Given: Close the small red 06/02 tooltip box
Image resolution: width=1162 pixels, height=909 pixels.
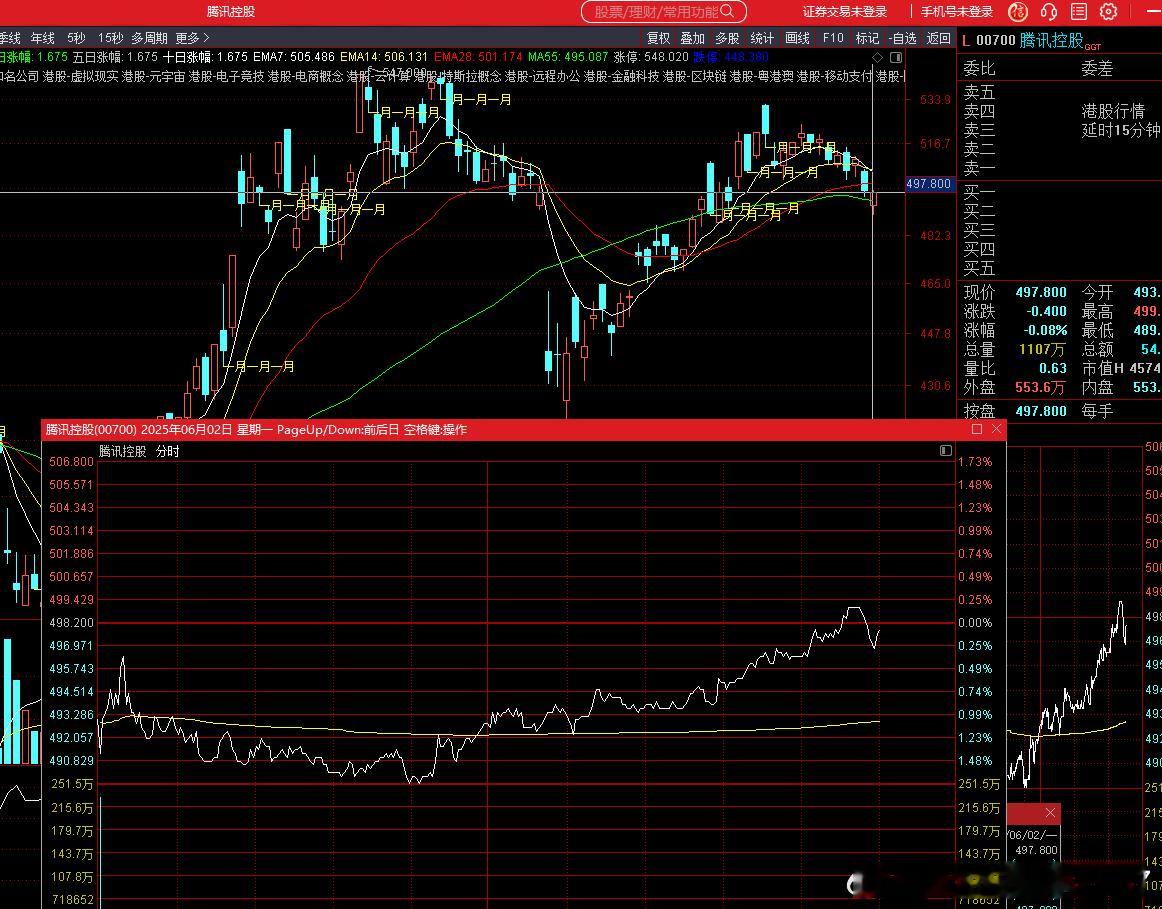Looking at the screenshot, I should coord(1050,813).
